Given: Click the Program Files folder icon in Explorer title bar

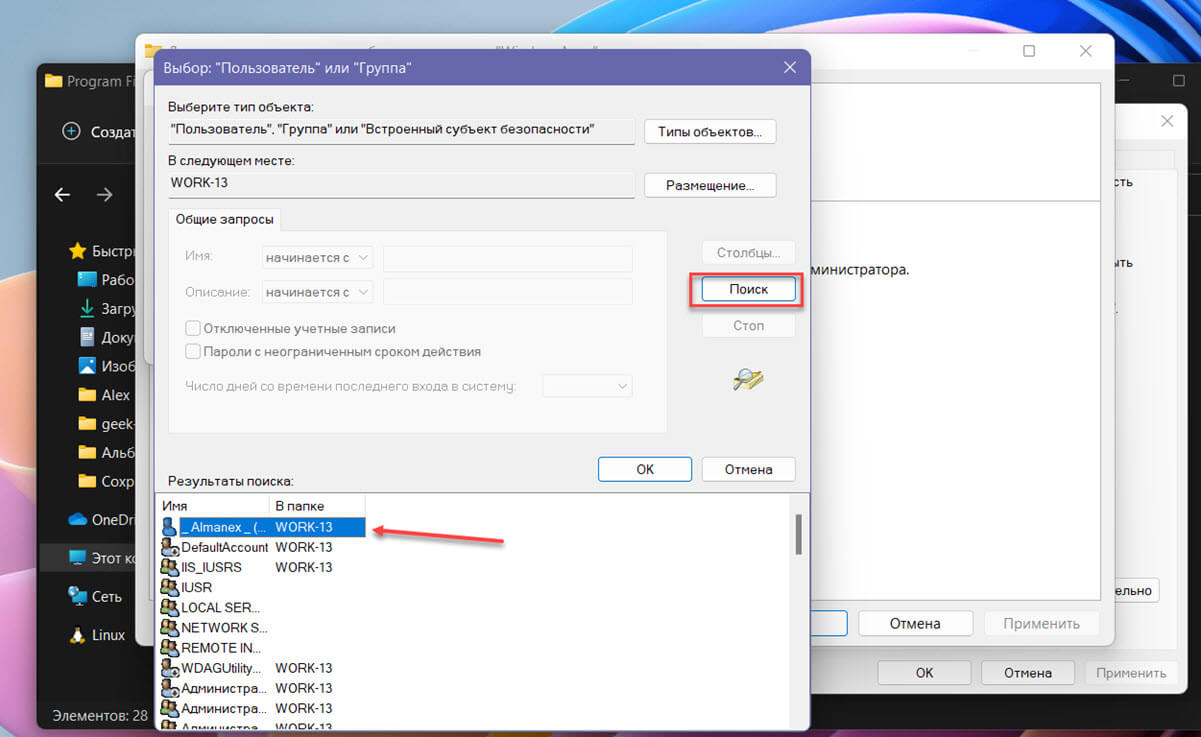Looking at the screenshot, I should (53, 81).
